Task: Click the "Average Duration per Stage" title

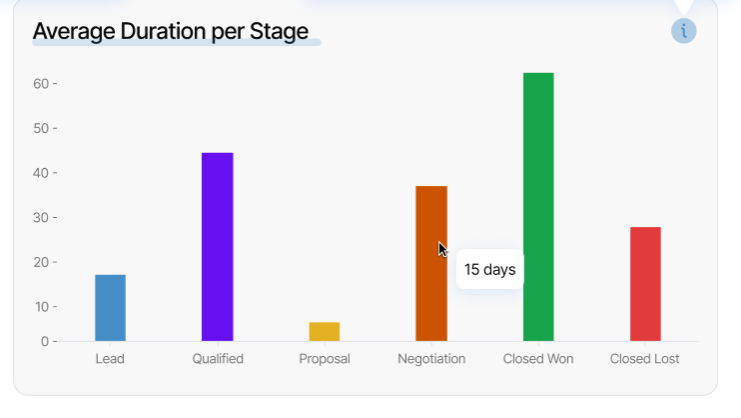Action: pos(170,32)
